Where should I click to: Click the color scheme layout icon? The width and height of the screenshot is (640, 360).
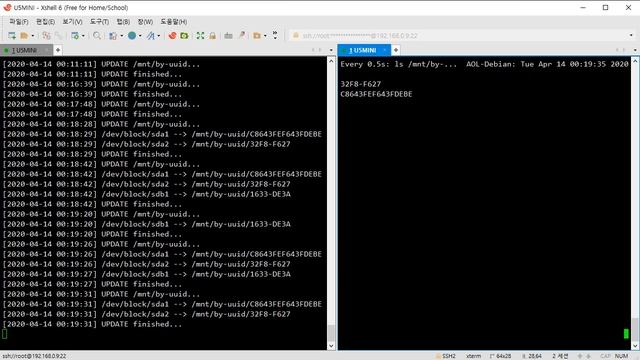point(113,36)
